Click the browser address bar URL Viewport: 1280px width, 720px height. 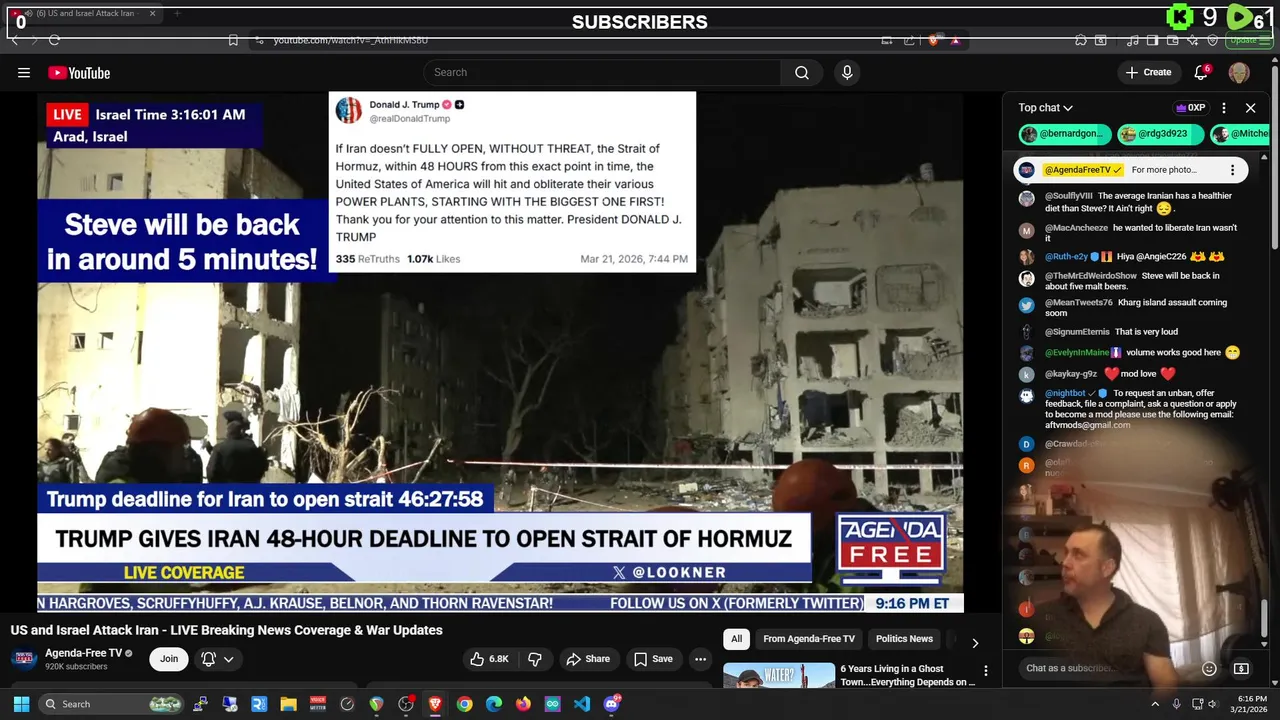pyautogui.click(x=351, y=40)
